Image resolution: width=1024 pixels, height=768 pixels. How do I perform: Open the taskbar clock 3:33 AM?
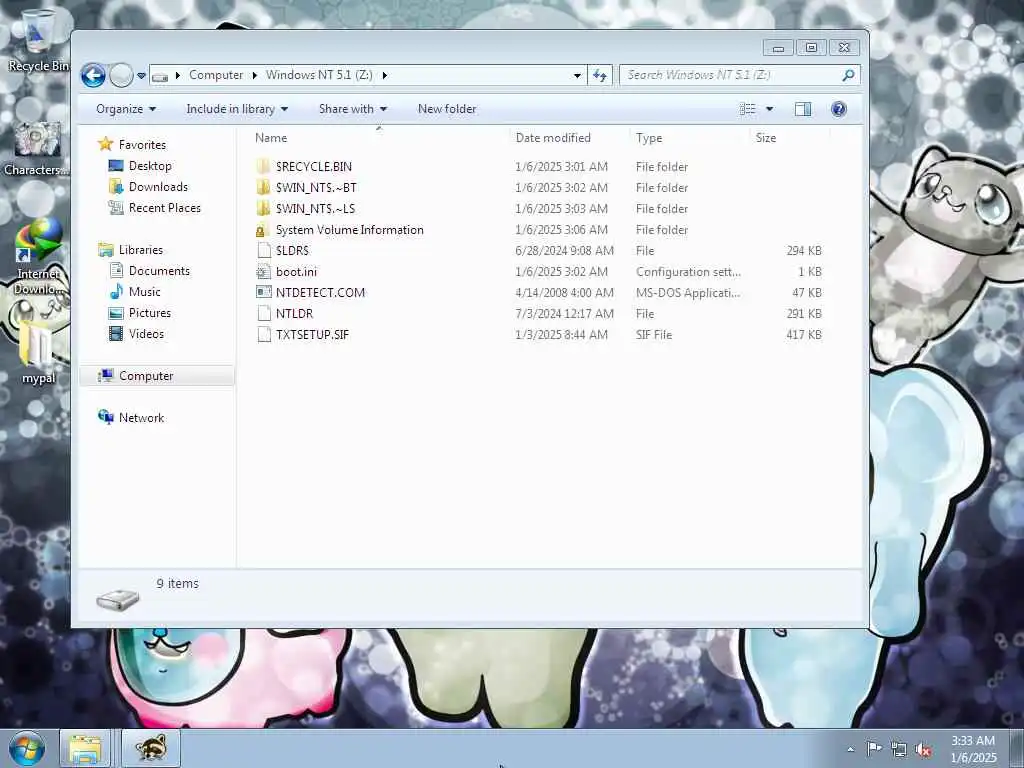(x=973, y=748)
